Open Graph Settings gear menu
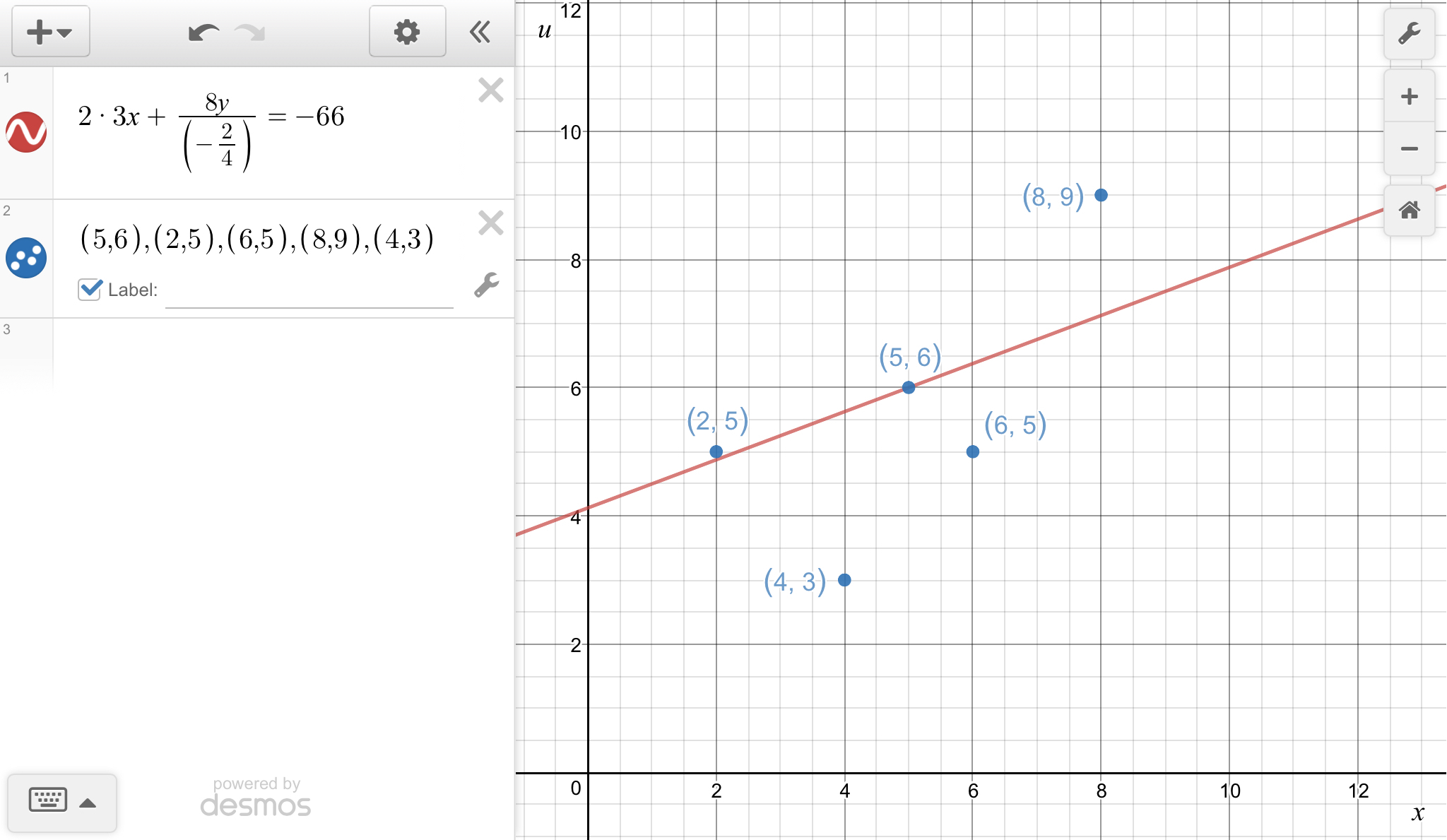This screenshot has width=1447, height=840. coord(407,32)
